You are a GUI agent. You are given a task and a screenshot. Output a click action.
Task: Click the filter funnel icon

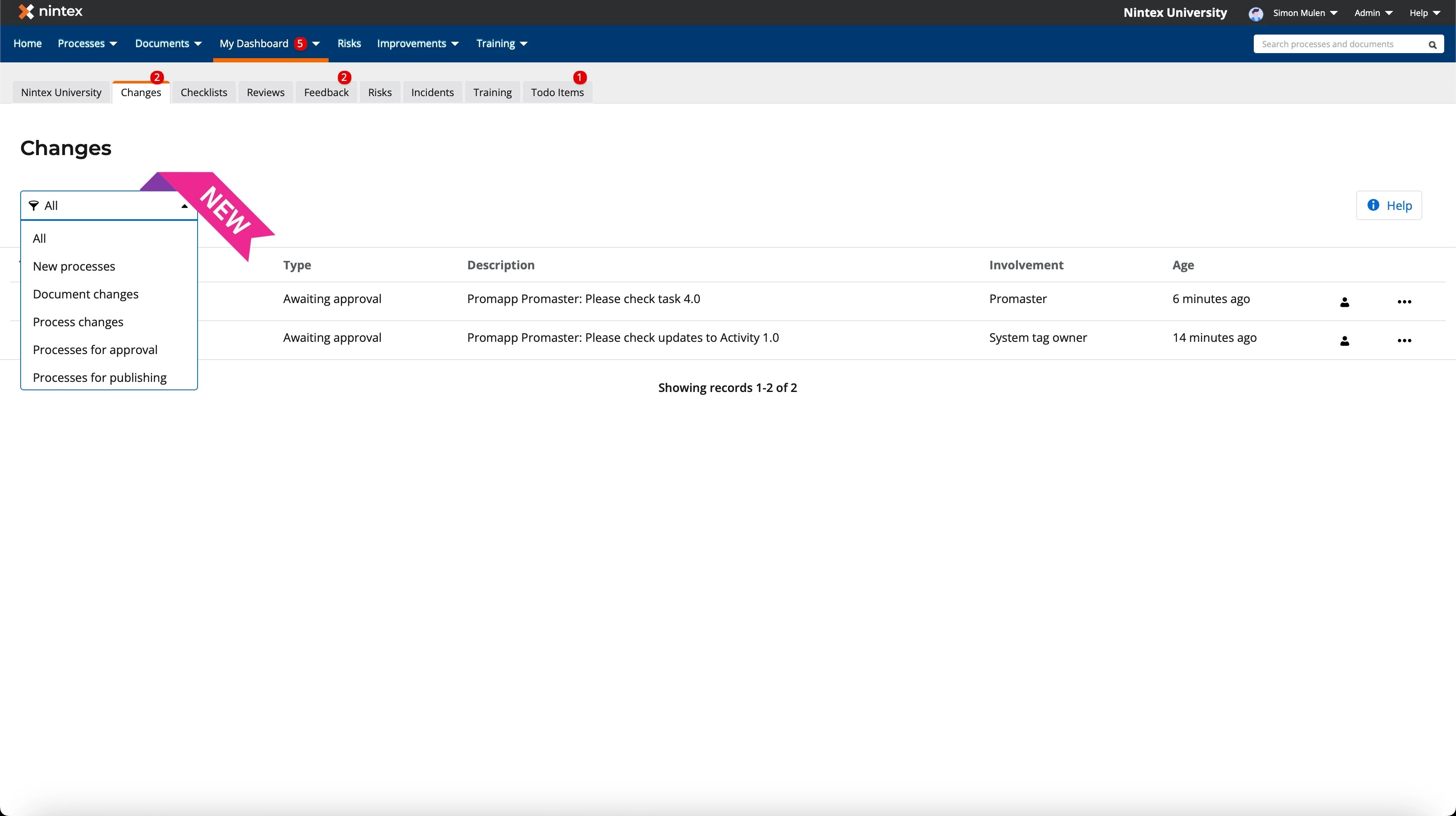(33, 206)
